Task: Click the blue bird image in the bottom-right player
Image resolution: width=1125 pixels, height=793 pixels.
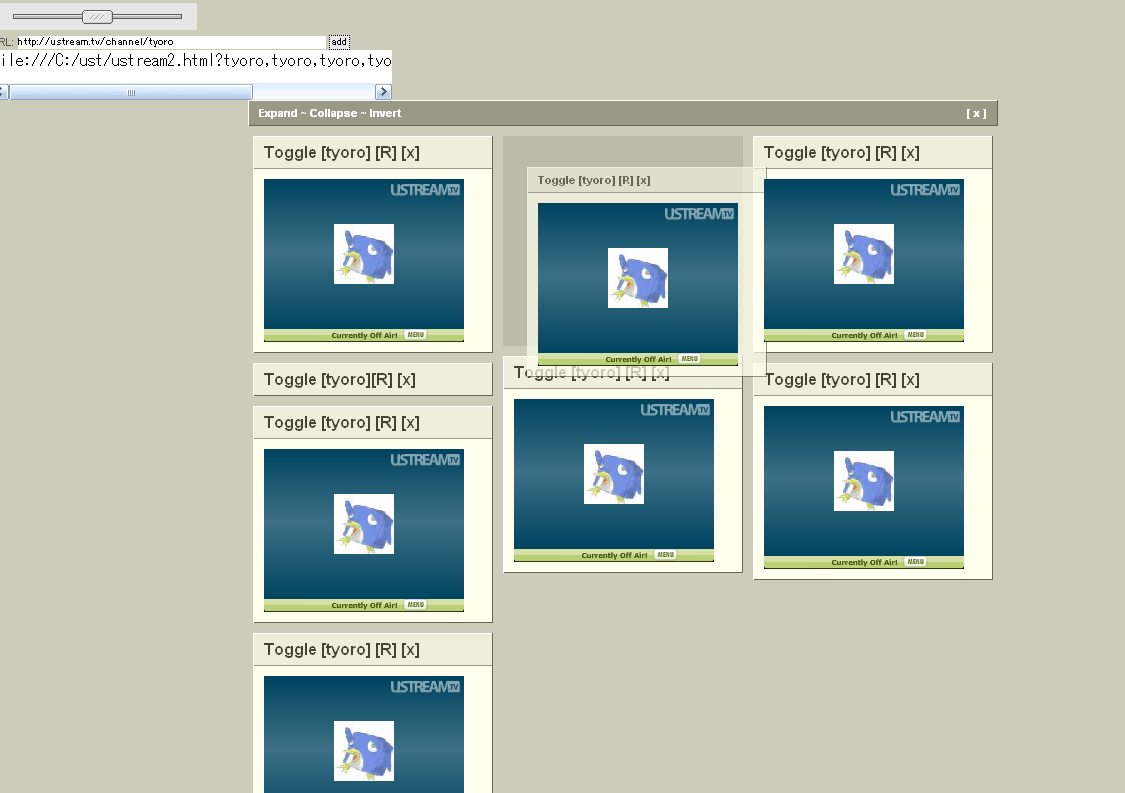Action: coord(864,481)
